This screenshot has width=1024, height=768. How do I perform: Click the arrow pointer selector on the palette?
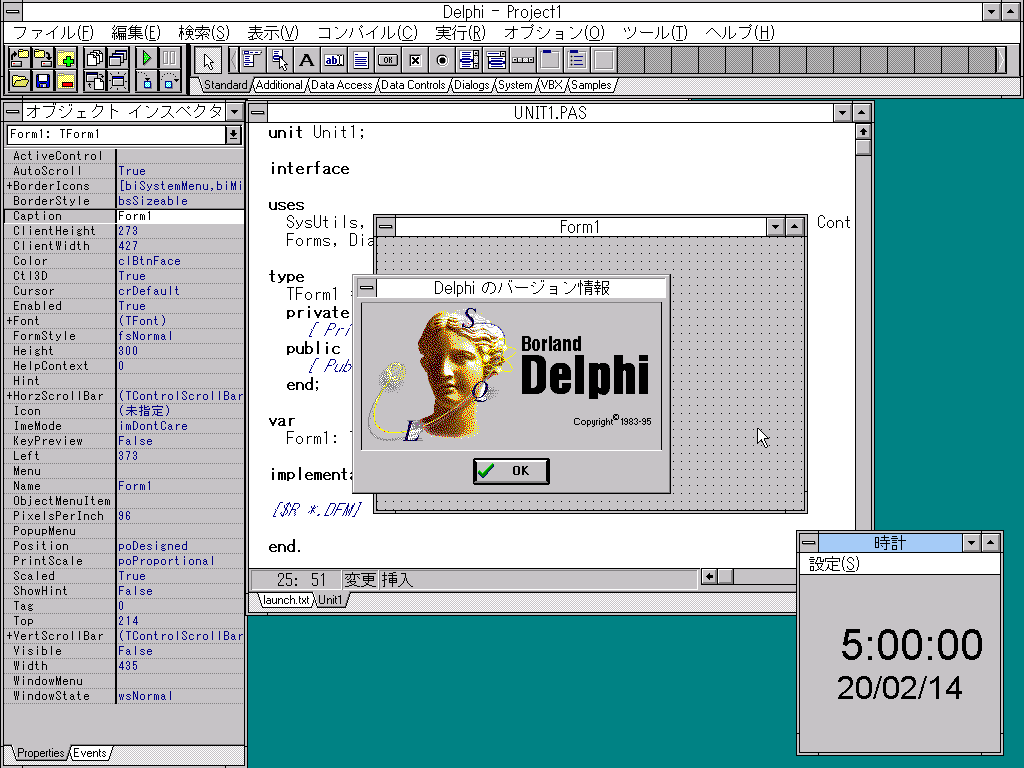click(x=210, y=60)
